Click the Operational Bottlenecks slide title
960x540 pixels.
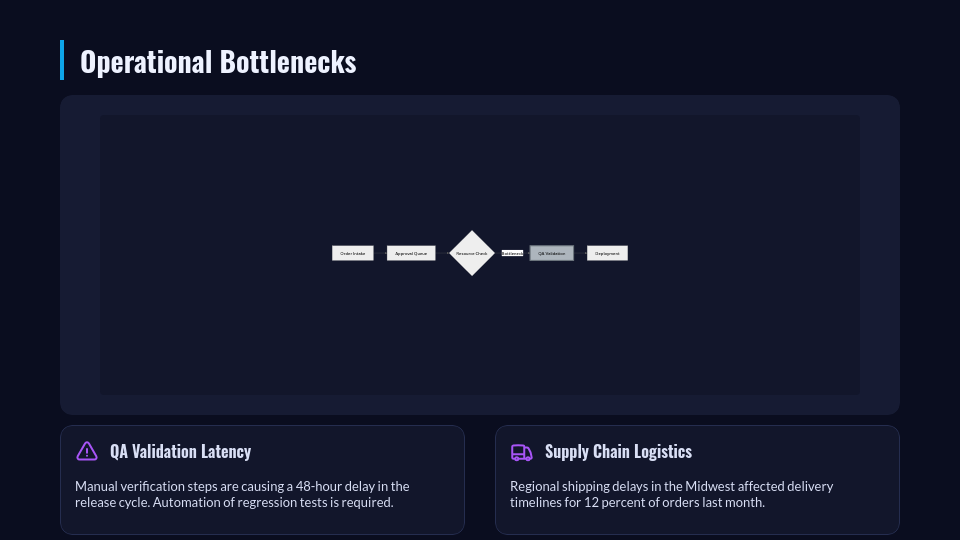(x=218, y=62)
